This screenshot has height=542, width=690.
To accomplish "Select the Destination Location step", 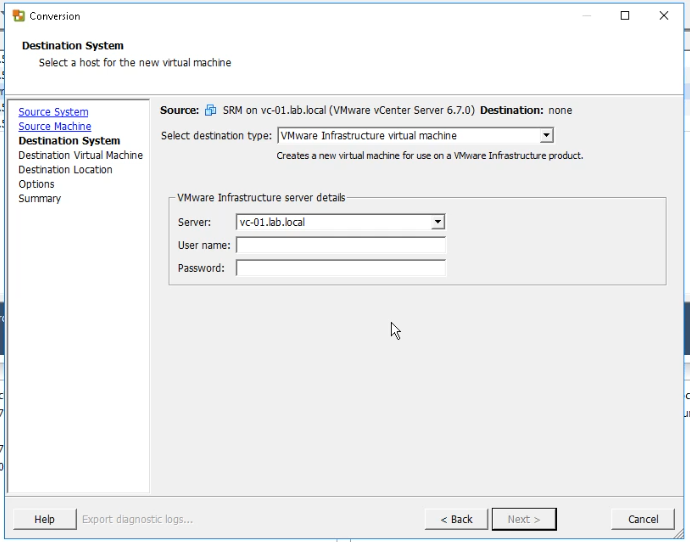I will pyautogui.click(x=65, y=170).
